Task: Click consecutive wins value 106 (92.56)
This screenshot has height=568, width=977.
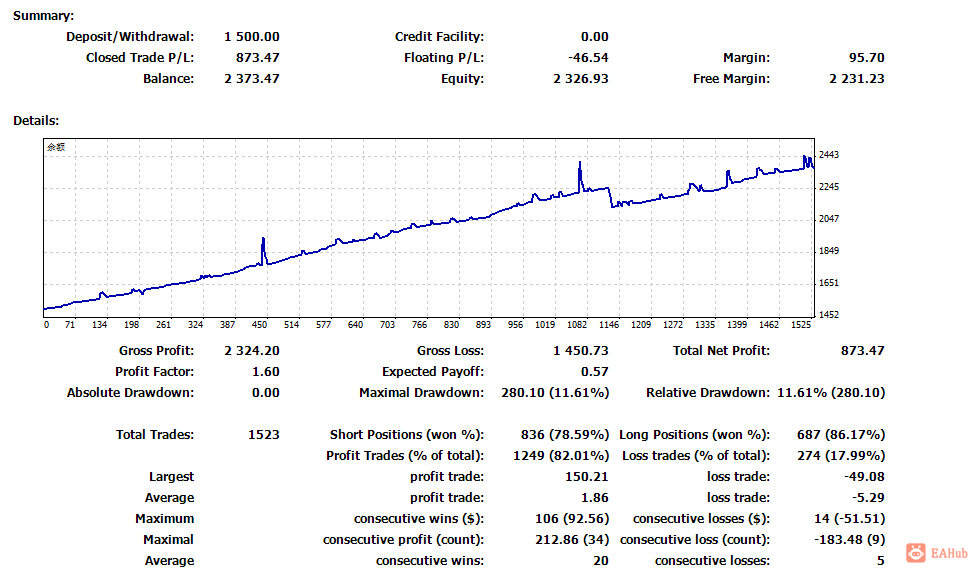Action: [572, 519]
